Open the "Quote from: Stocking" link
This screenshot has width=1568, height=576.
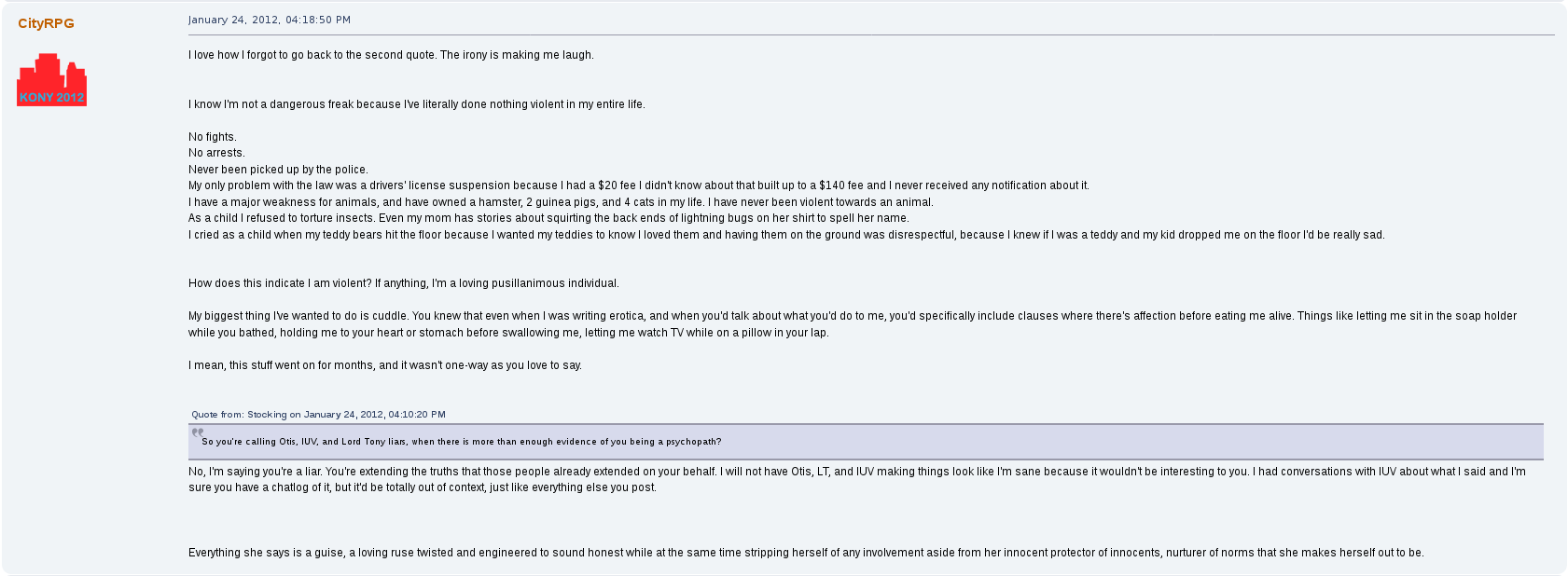pyautogui.click(x=318, y=415)
